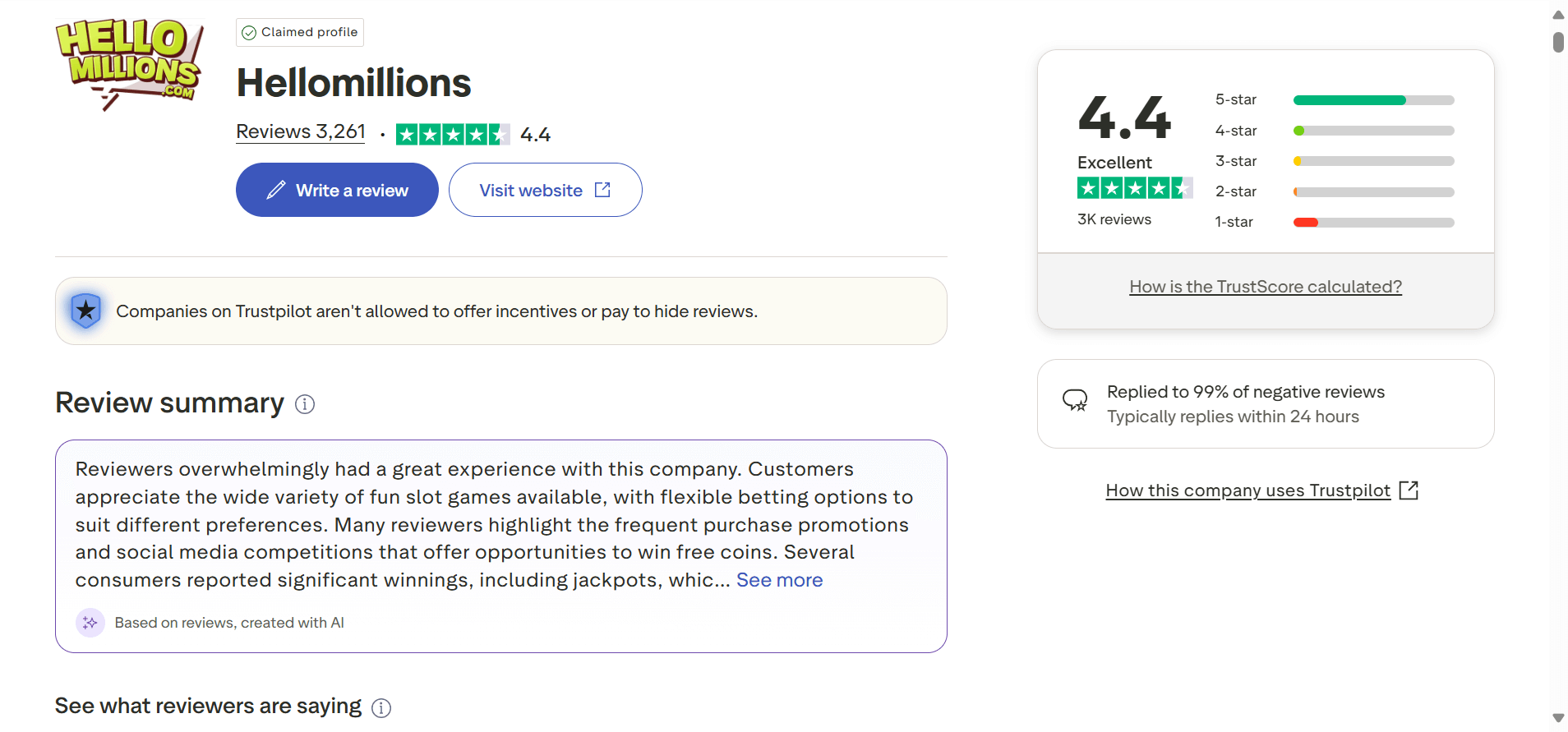Filter reviews by the 1-star bar

tap(1373, 223)
